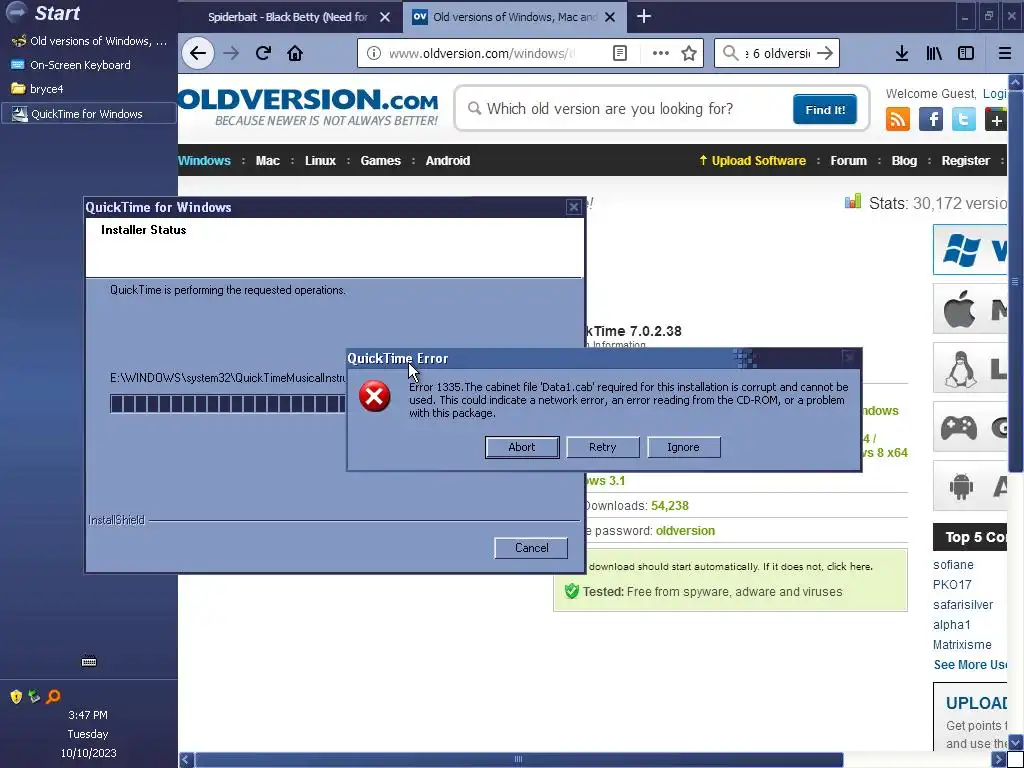Open the Firefox hamburger menu
This screenshot has width=1024, height=768.
tap(1004, 54)
